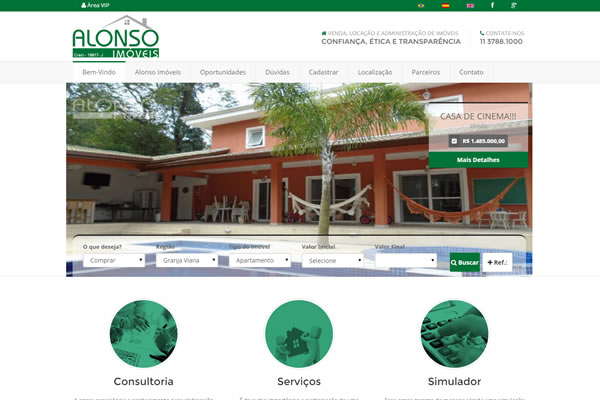
Task: Open the Serviços house icon
Action: [299, 332]
